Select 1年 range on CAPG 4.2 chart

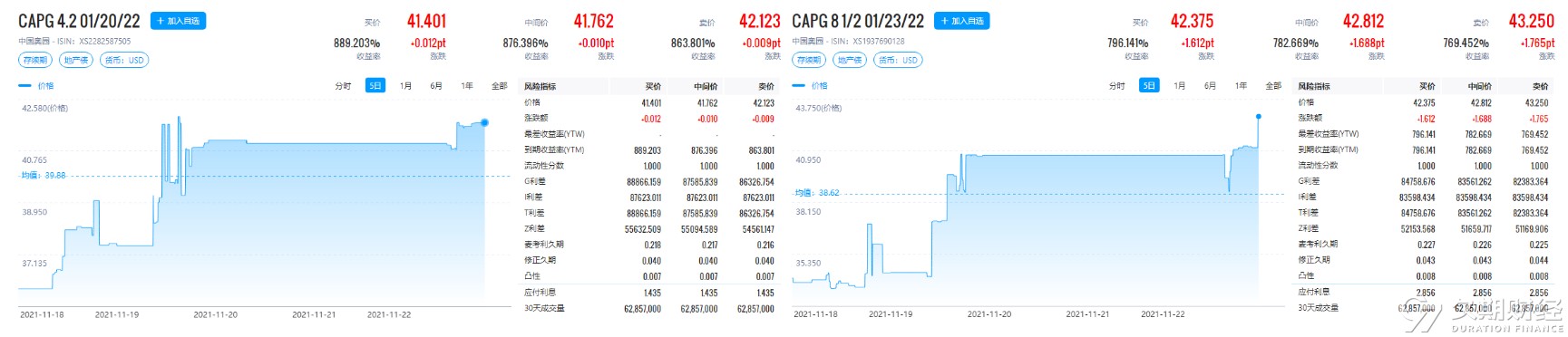click(x=467, y=86)
